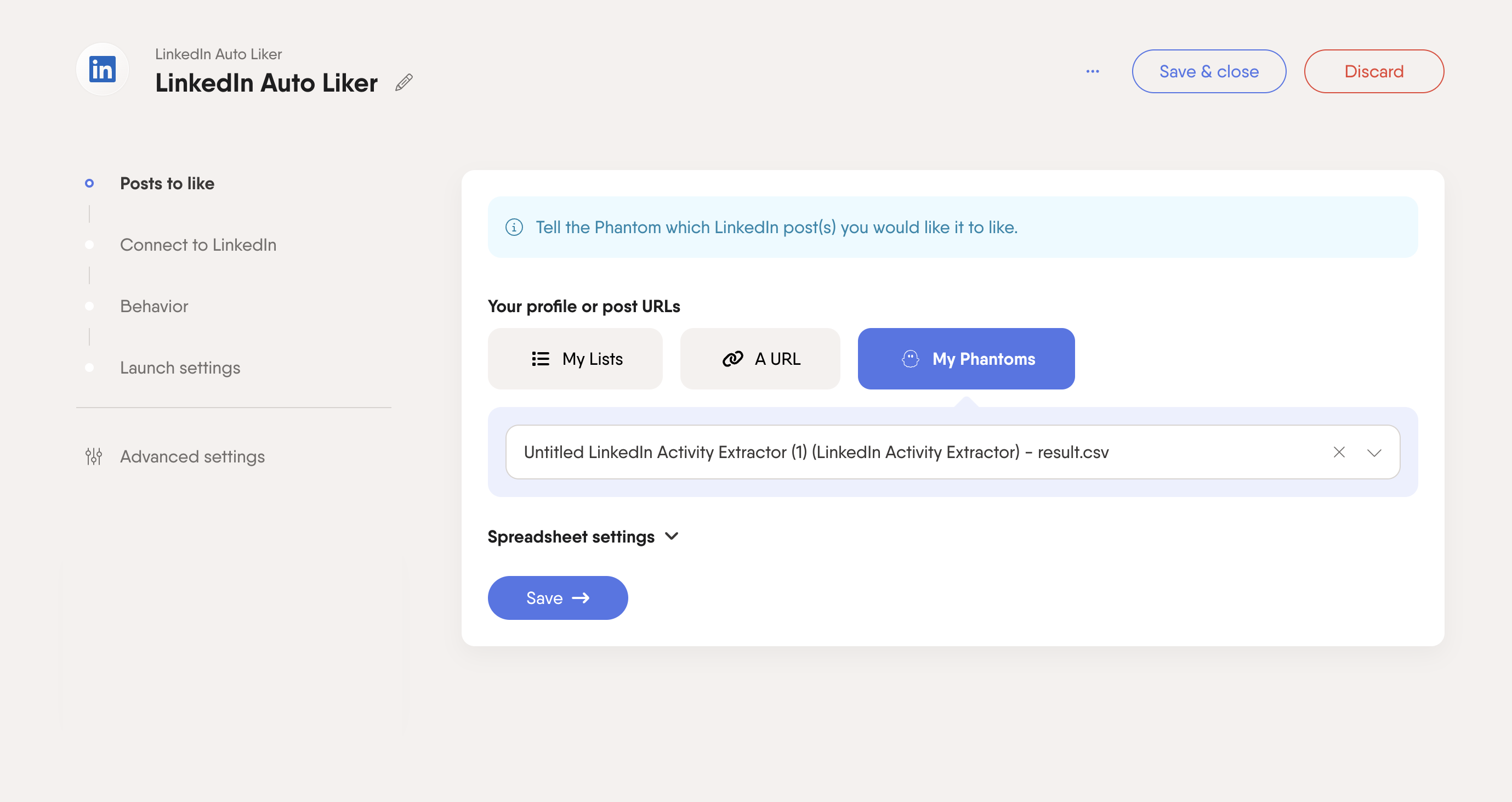Go to the Launch settings step
Viewport: 1512px width, 802px height.
tap(180, 368)
